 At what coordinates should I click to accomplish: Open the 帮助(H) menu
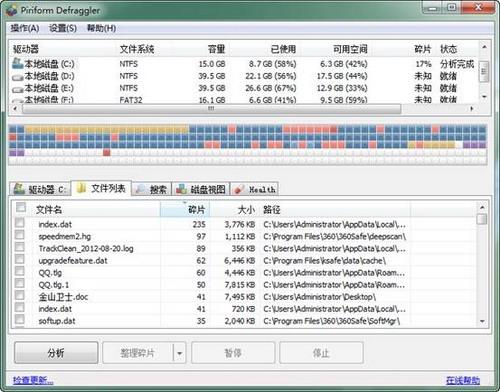[101, 28]
